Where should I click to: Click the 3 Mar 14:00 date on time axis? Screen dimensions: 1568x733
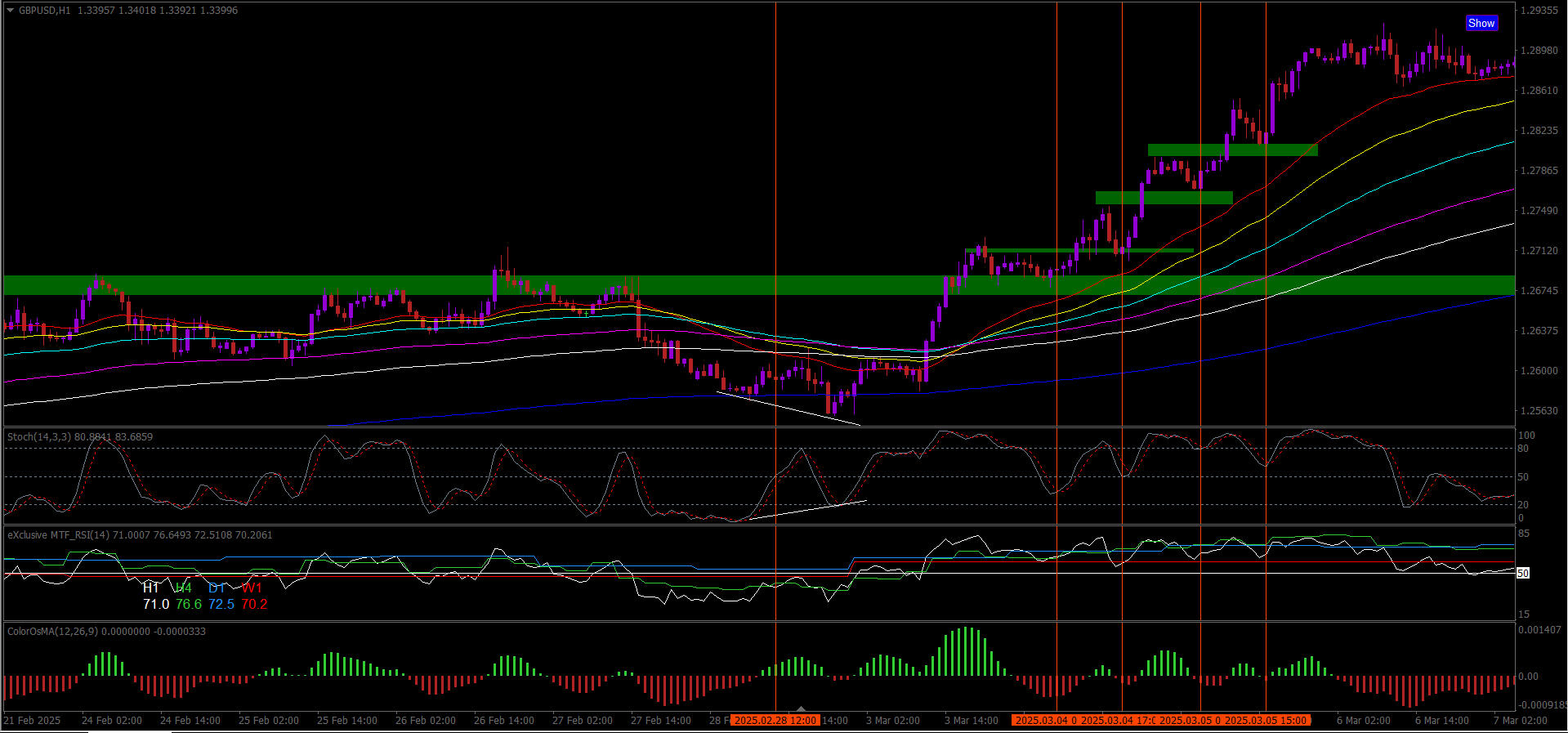pyautogui.click(x=971, y=720)
